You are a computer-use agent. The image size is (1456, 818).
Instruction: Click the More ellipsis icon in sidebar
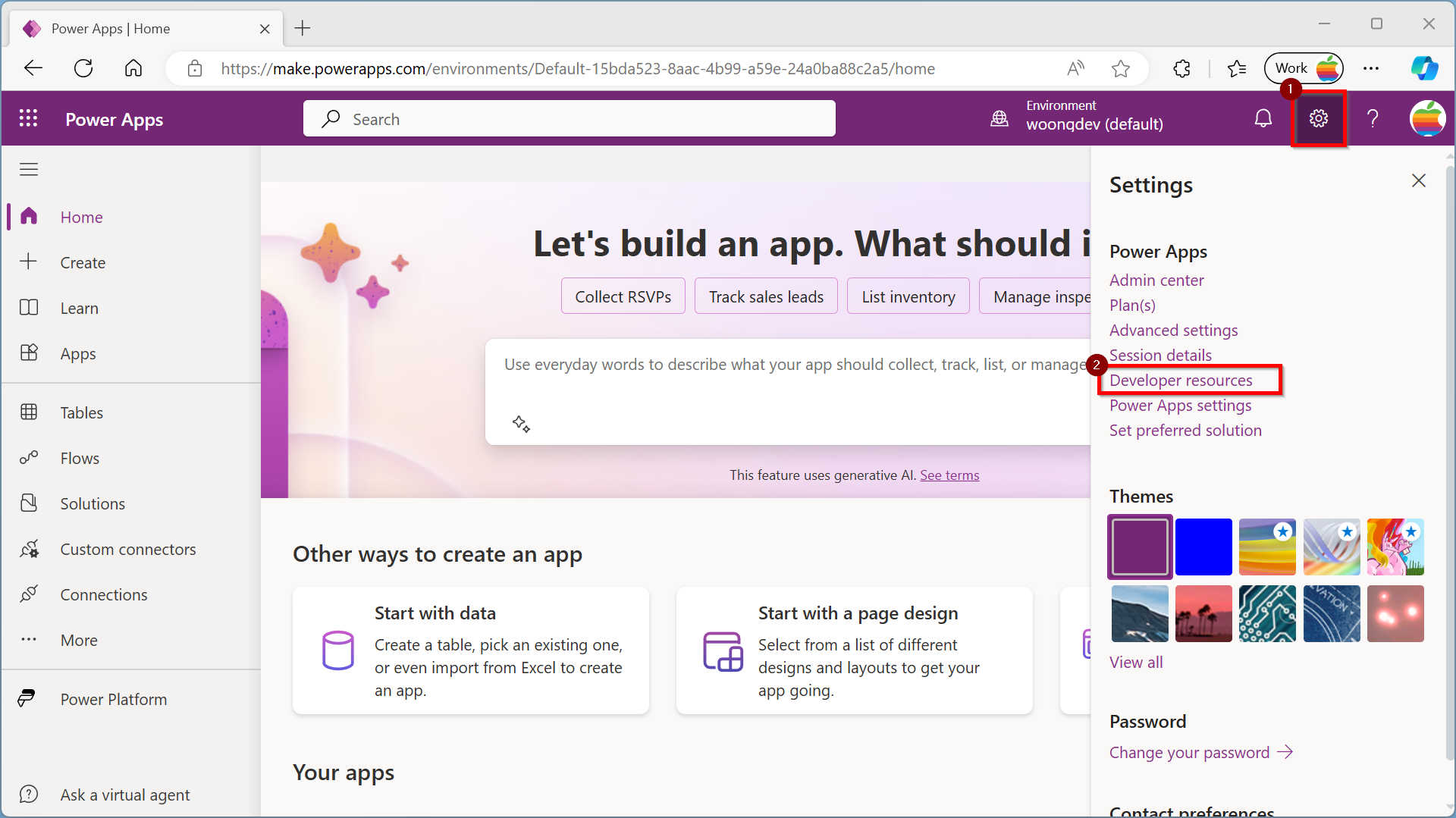(x=29, y=639)
